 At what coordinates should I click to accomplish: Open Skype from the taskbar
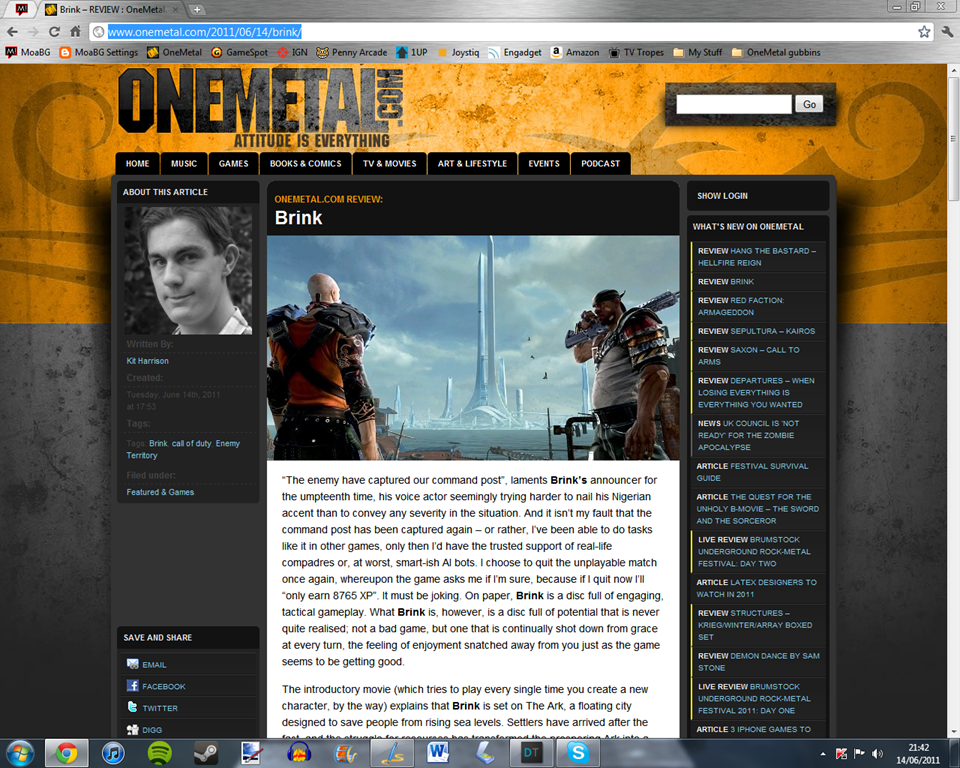(x=577, y=753)
